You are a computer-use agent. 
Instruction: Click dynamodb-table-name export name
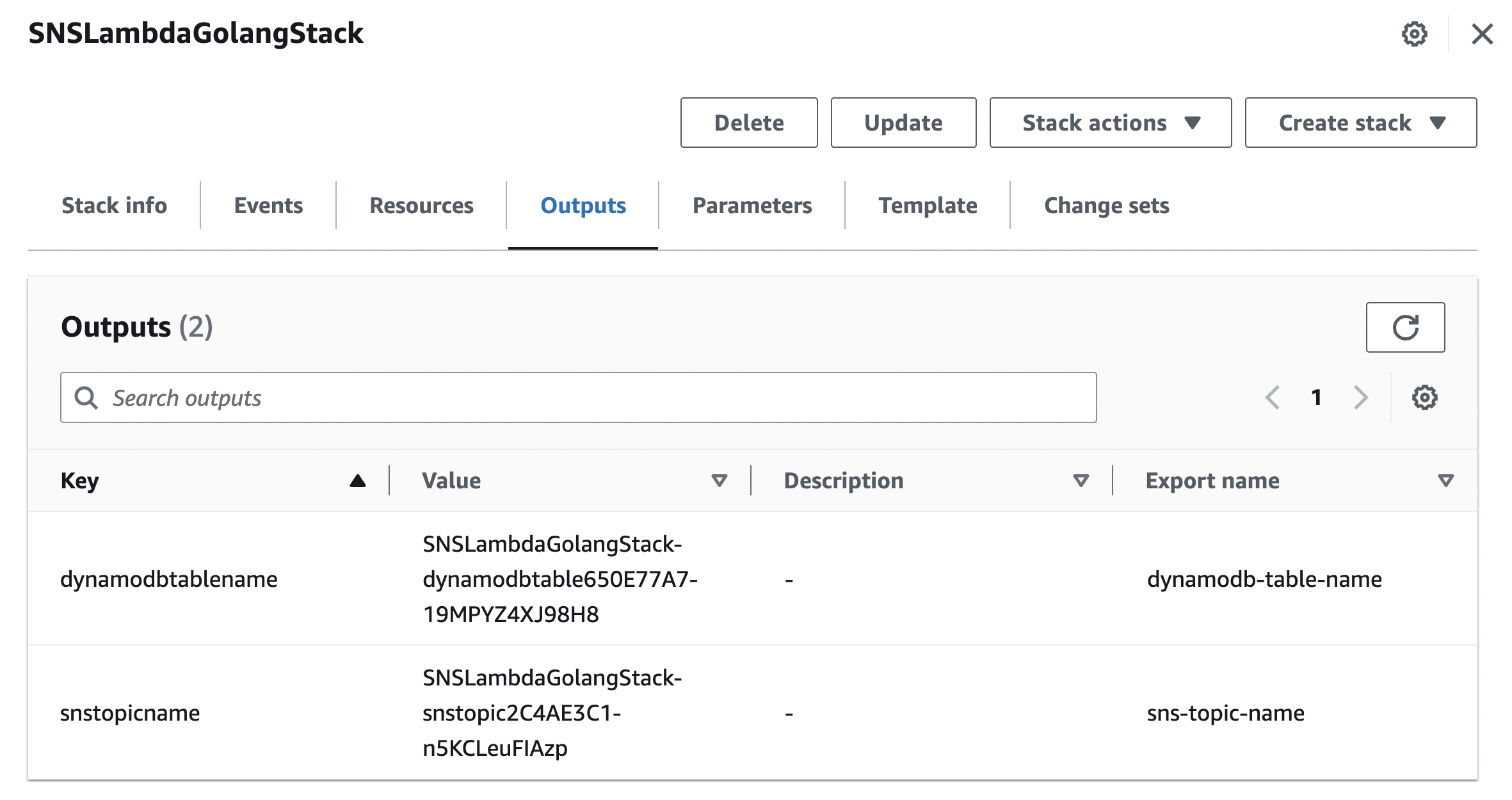pyautogui.click(x=1264, y=579)
